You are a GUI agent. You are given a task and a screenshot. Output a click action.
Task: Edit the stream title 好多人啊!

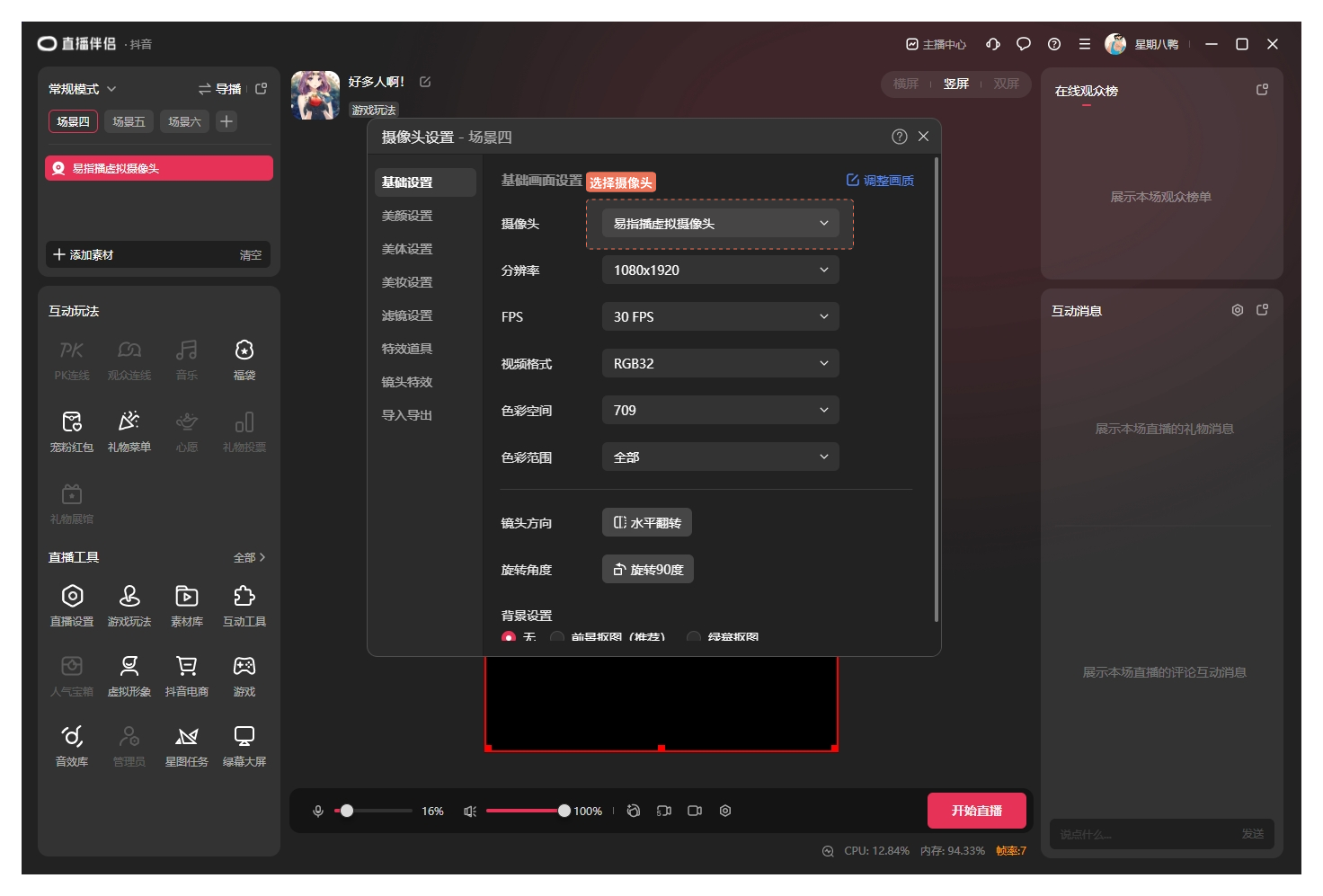pos(425,82)
